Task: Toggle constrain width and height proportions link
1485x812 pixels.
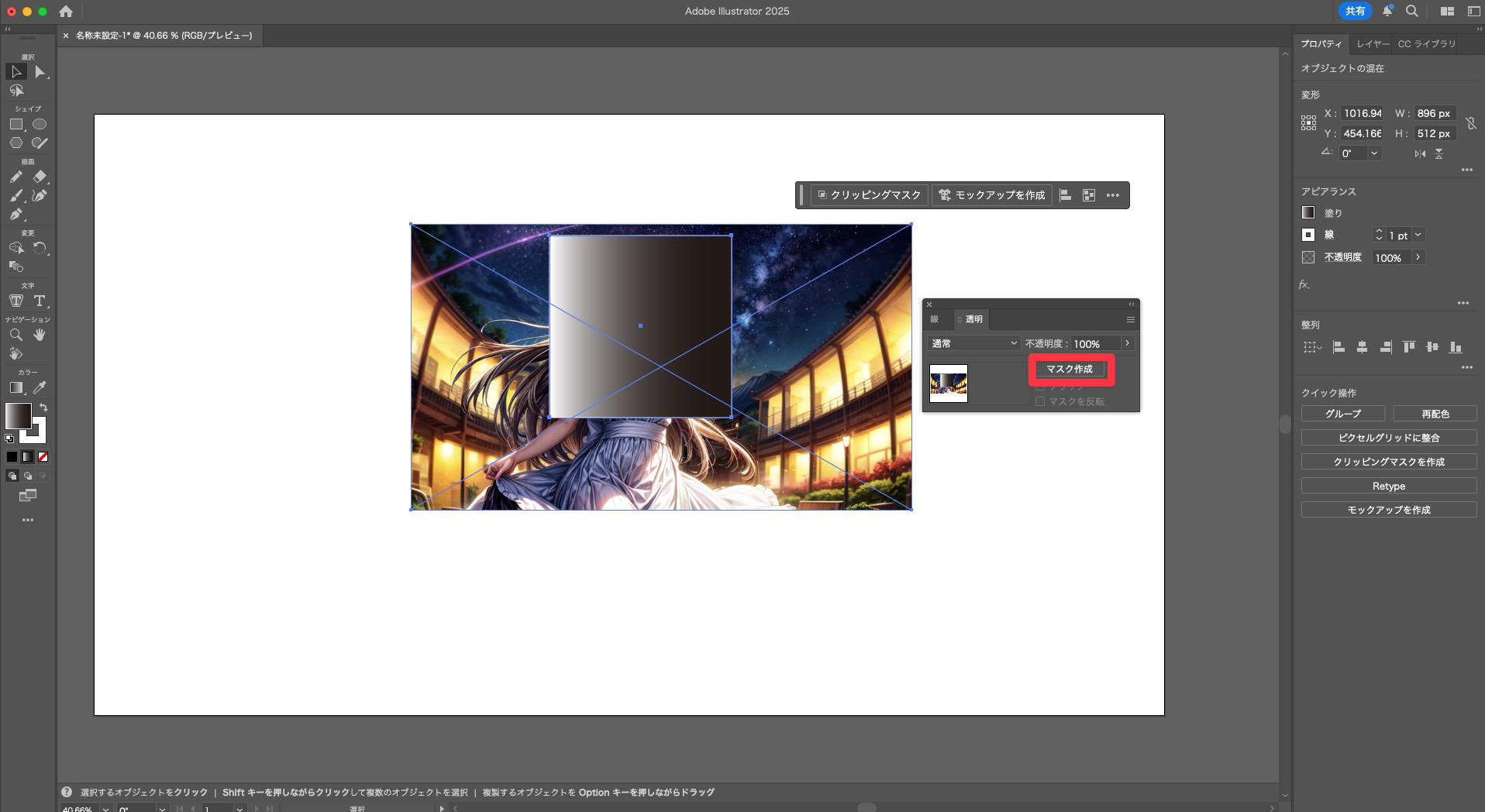Action: (1470, 123)
